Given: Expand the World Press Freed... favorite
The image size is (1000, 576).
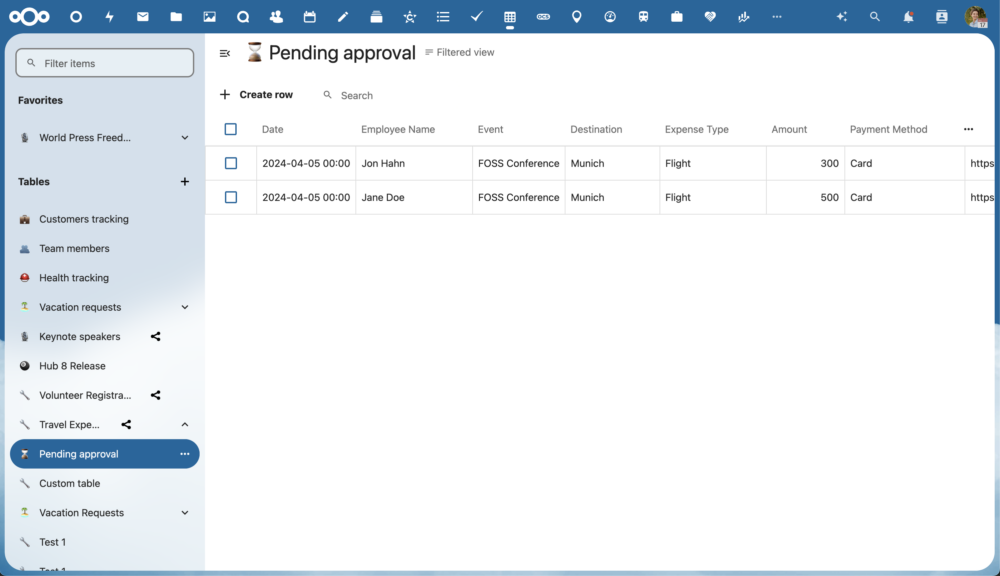Looking at the screenshot, I should point(183,137).
